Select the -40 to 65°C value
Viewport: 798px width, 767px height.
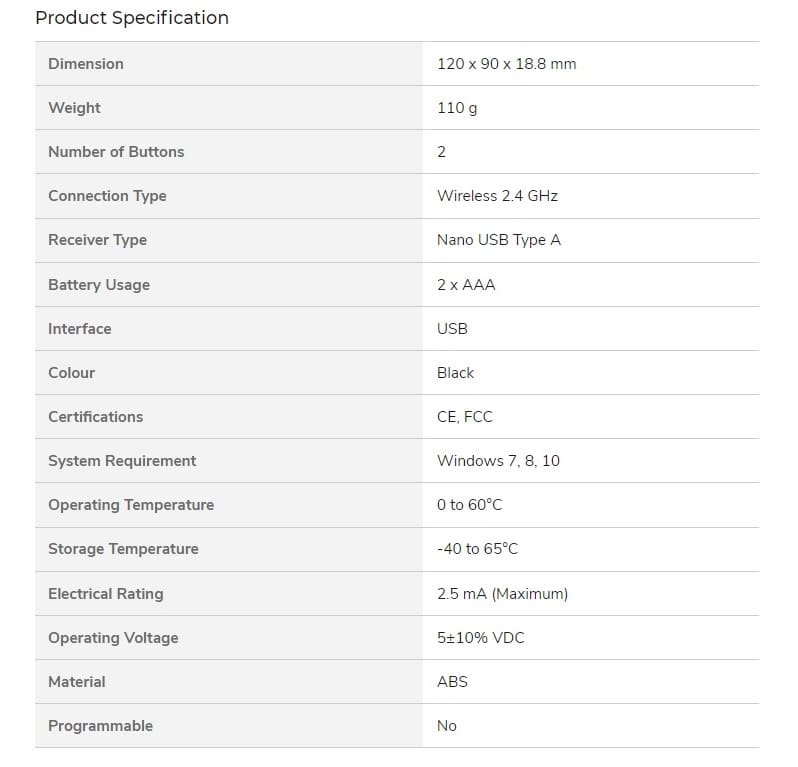[x=477, y=549]
